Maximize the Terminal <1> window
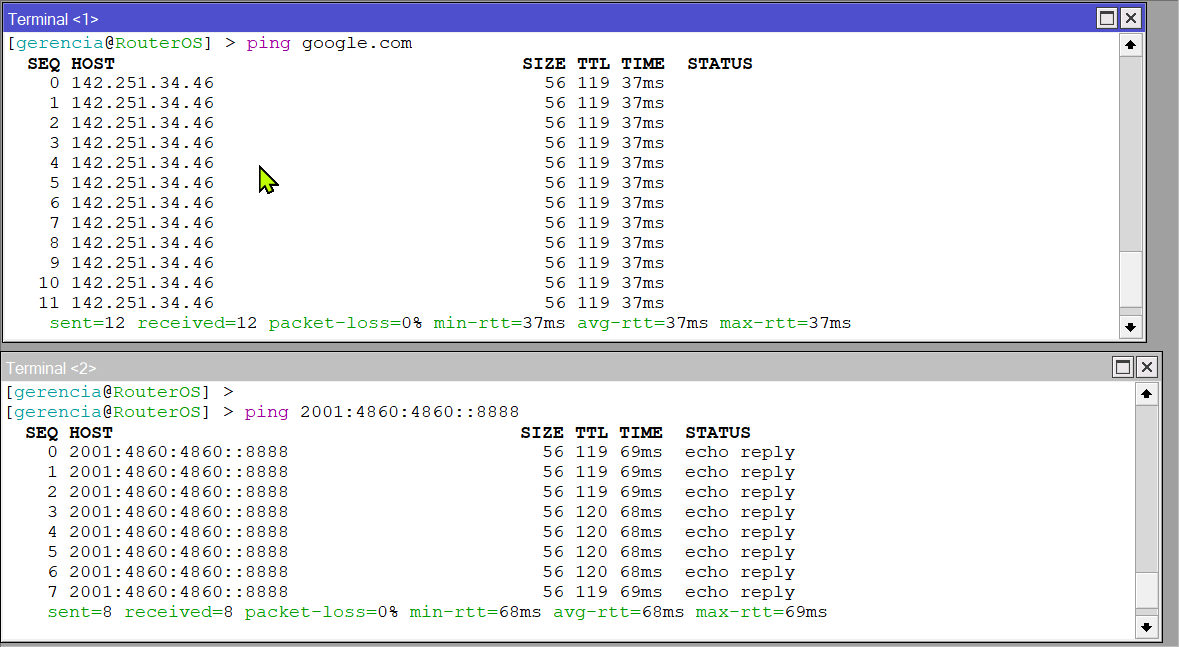This screenshot has width=1179, height=647. tap(1107, 18)
